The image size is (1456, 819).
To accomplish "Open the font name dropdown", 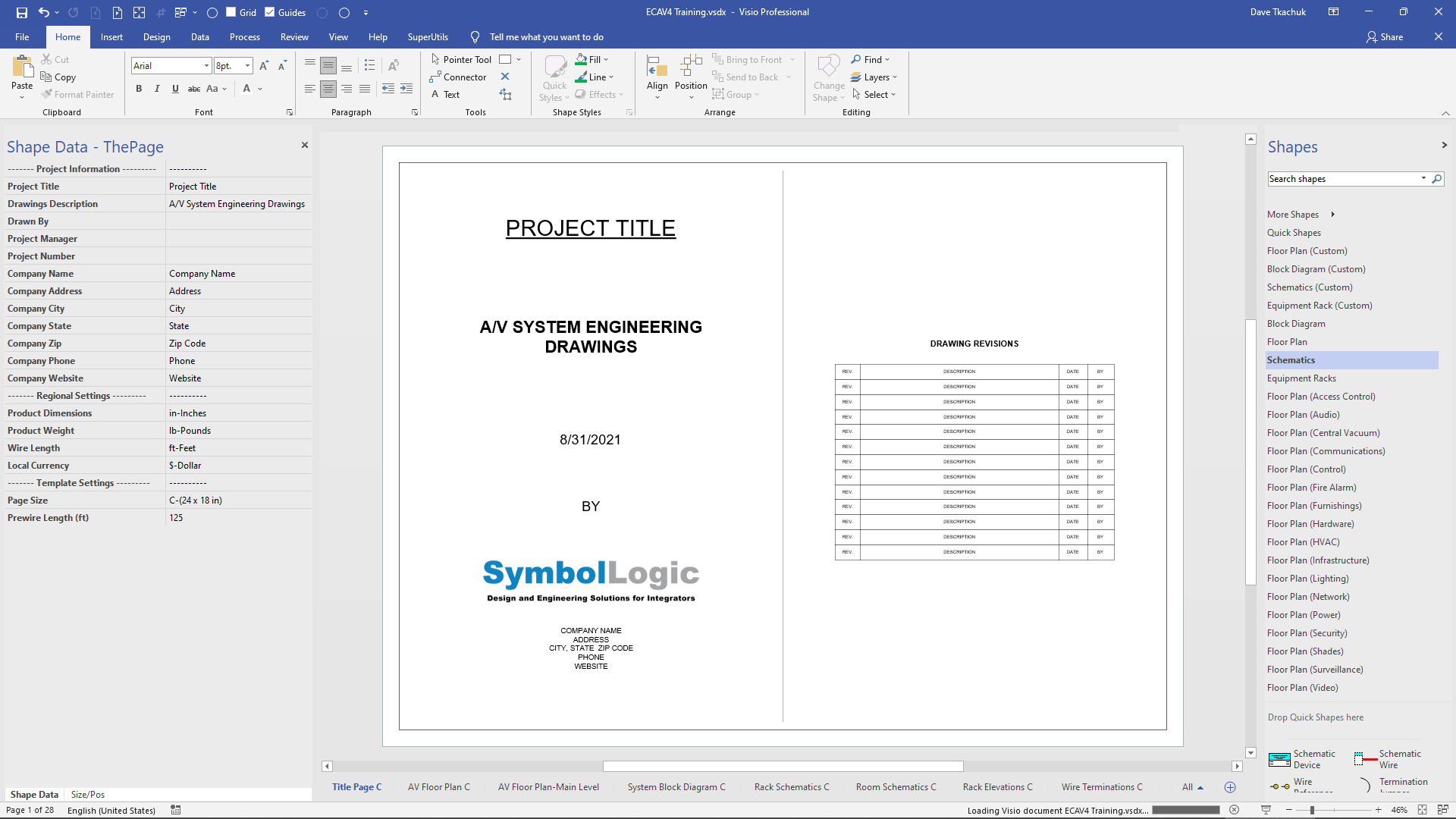I will coord(206,66).
